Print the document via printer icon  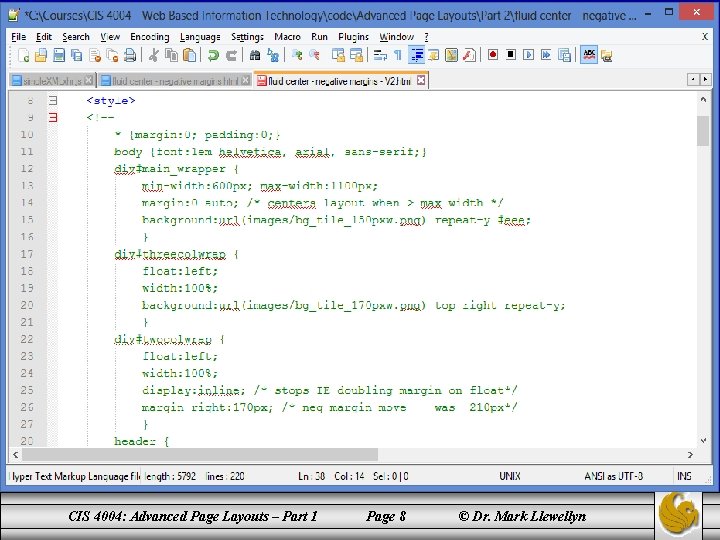point(130,56)
